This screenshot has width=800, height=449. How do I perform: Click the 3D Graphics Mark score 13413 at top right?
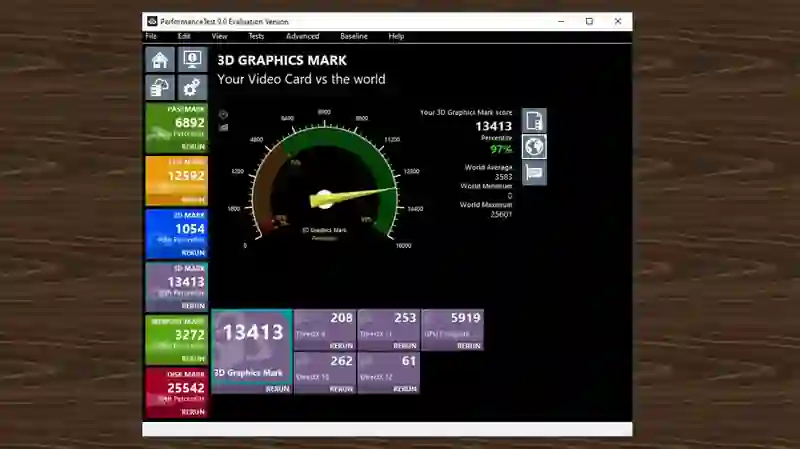493,126
